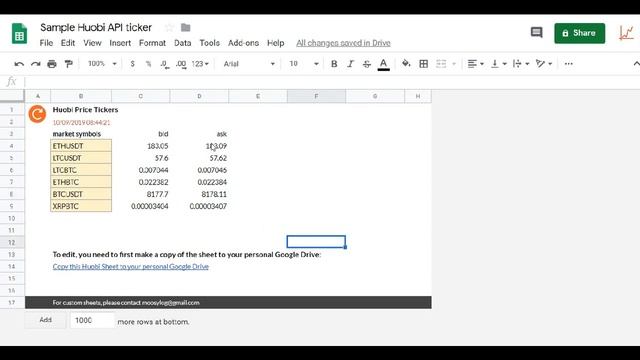Click the green Share button

tap(580, 33)
